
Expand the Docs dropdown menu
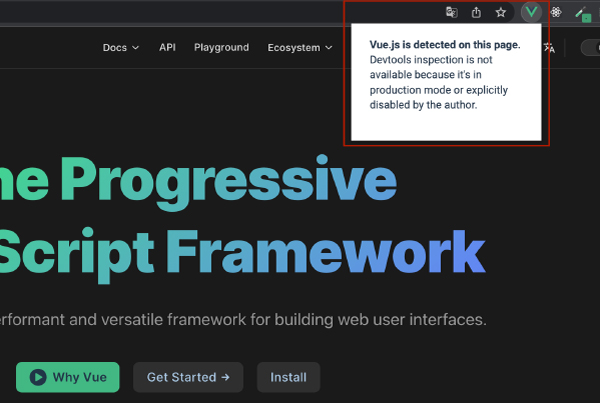click(x=121, y=47)
